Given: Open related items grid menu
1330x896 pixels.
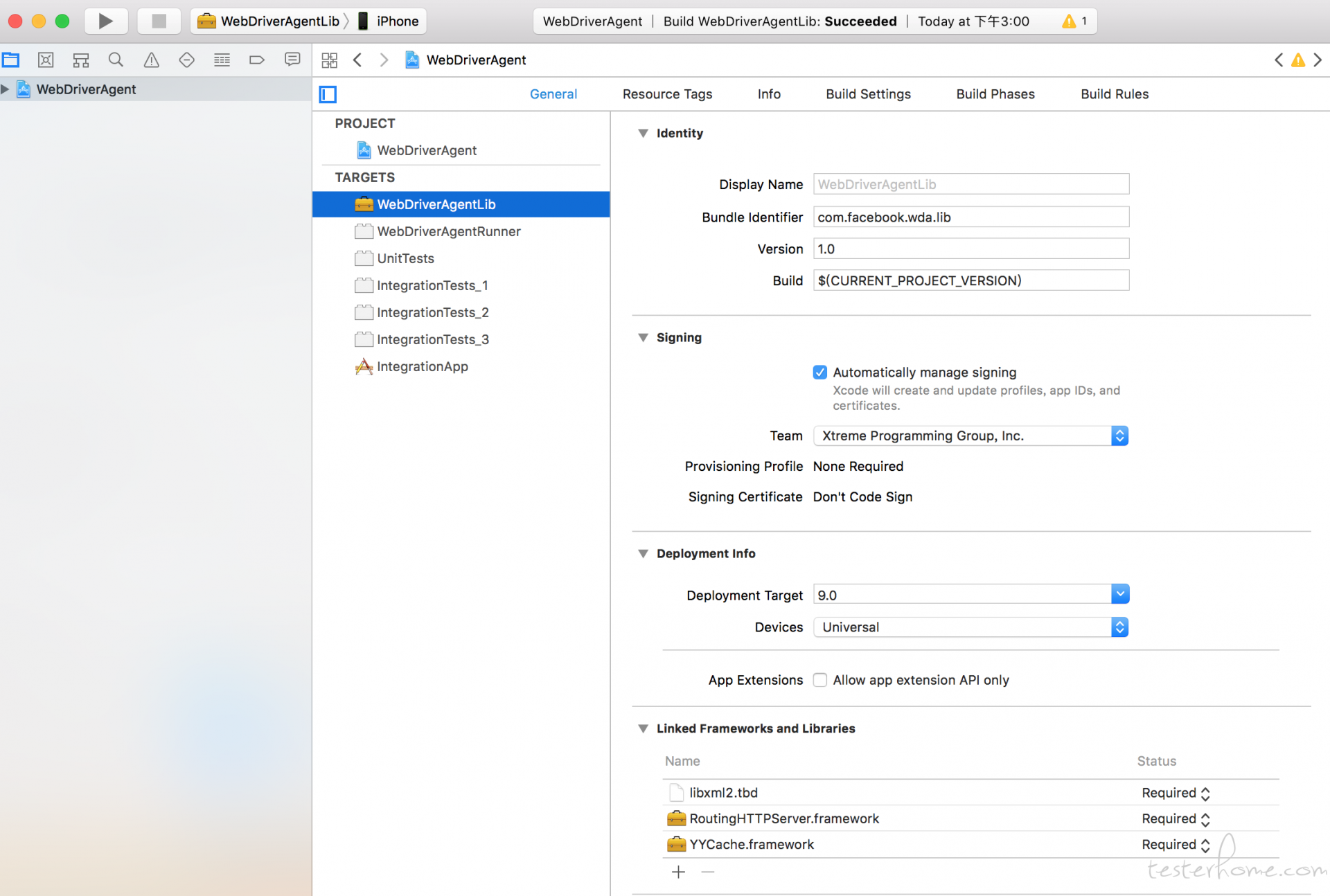Looking at the screenshot, I should (x=330, y=60).
